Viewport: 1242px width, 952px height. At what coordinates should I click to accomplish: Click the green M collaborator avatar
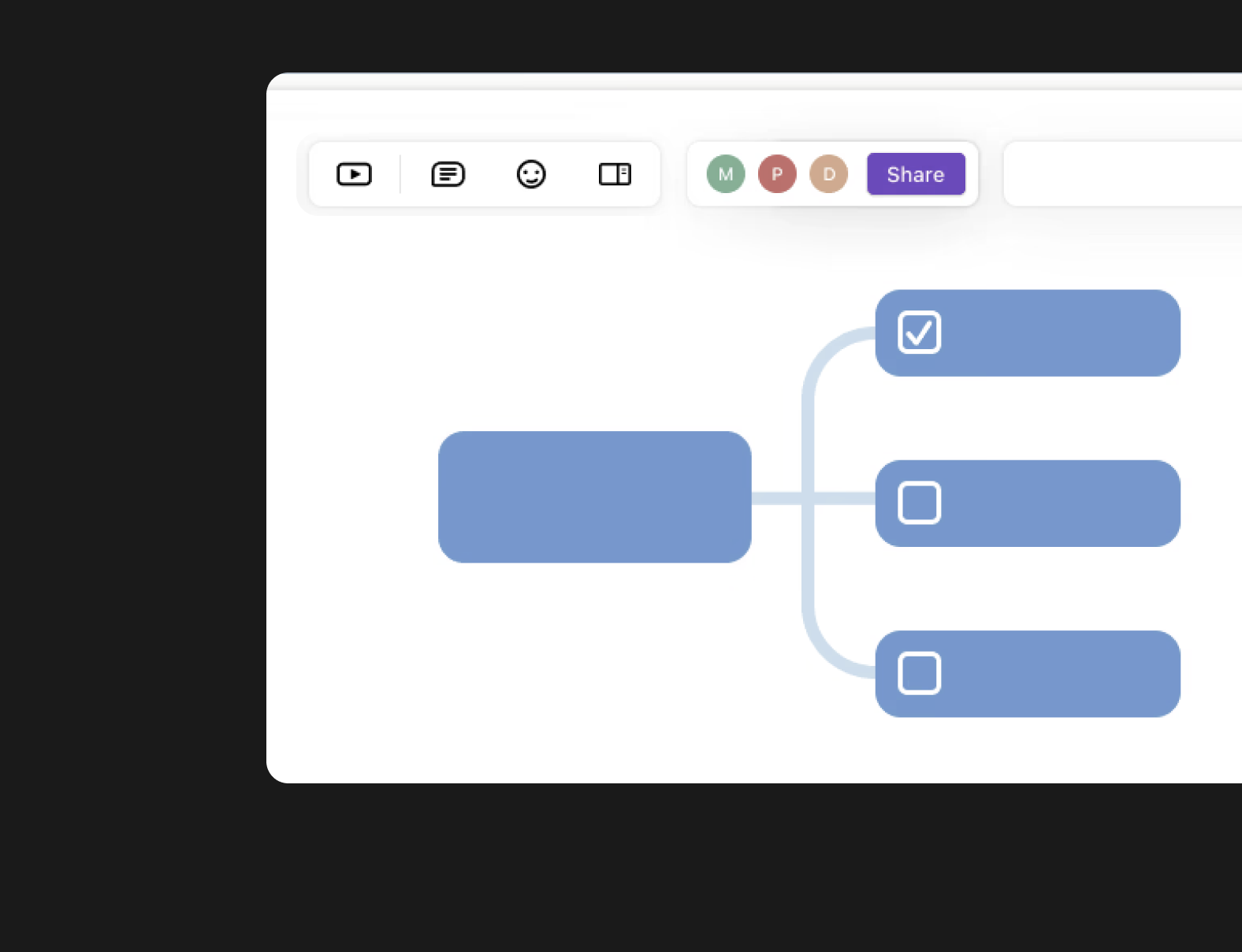coord(726,174)
